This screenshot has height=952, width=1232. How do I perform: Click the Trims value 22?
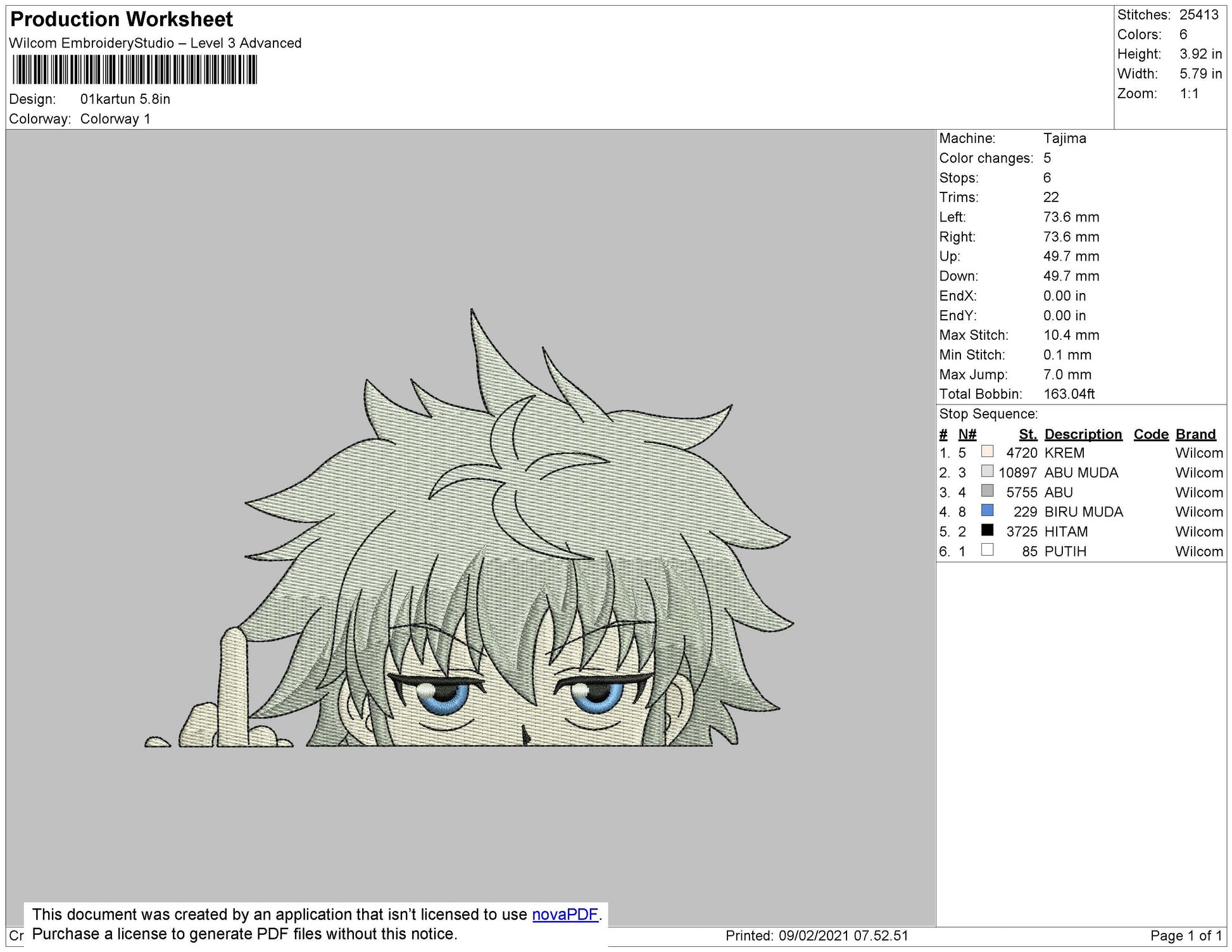click(1051, 197)
